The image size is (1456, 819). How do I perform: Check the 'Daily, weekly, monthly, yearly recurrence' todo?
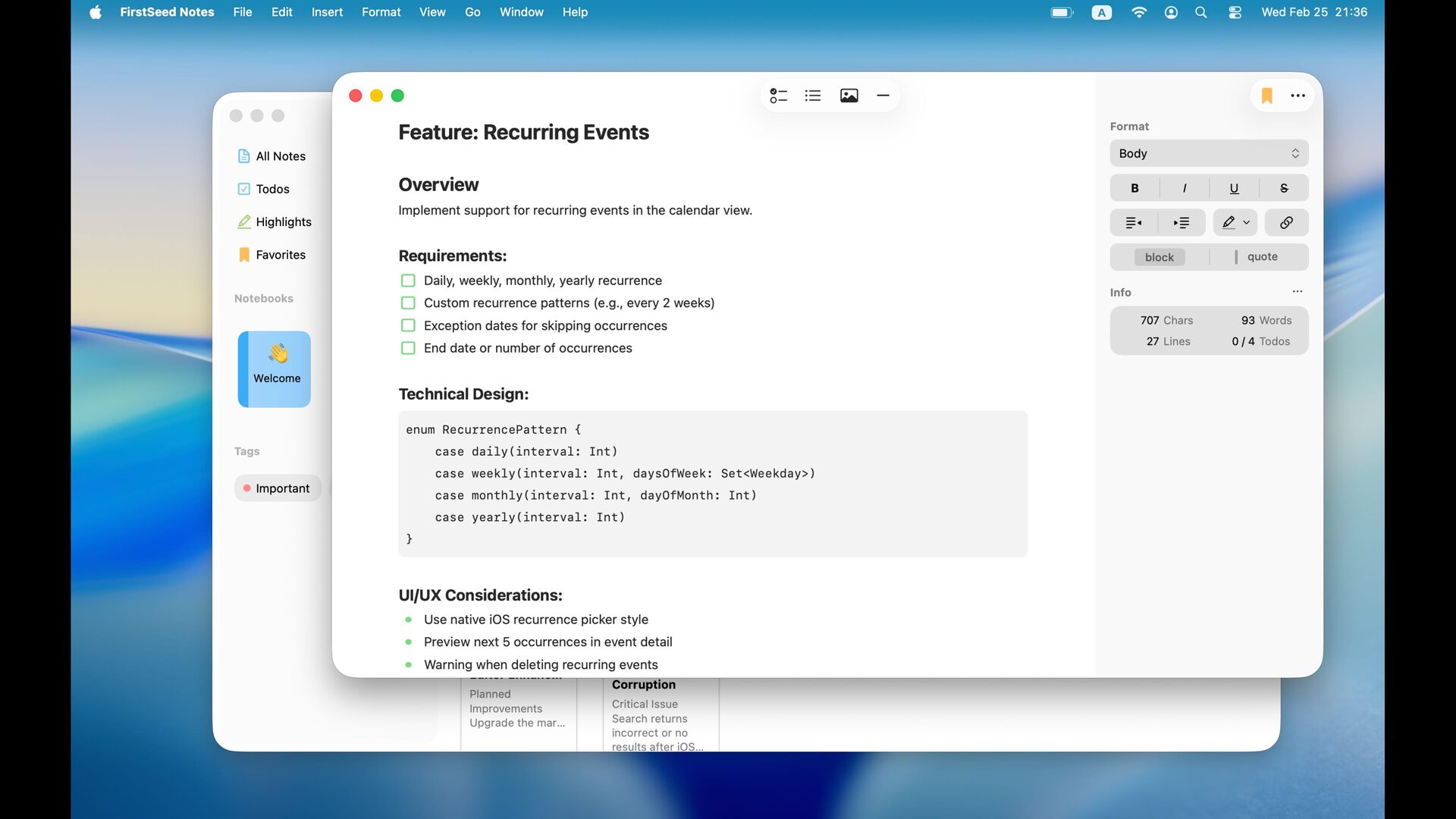[x=408, y=281]
